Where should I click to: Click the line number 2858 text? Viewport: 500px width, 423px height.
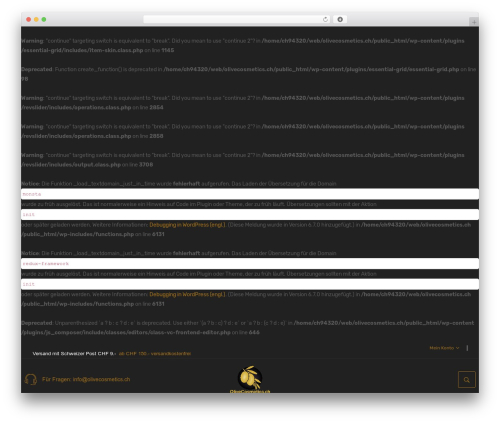point(156,136)
